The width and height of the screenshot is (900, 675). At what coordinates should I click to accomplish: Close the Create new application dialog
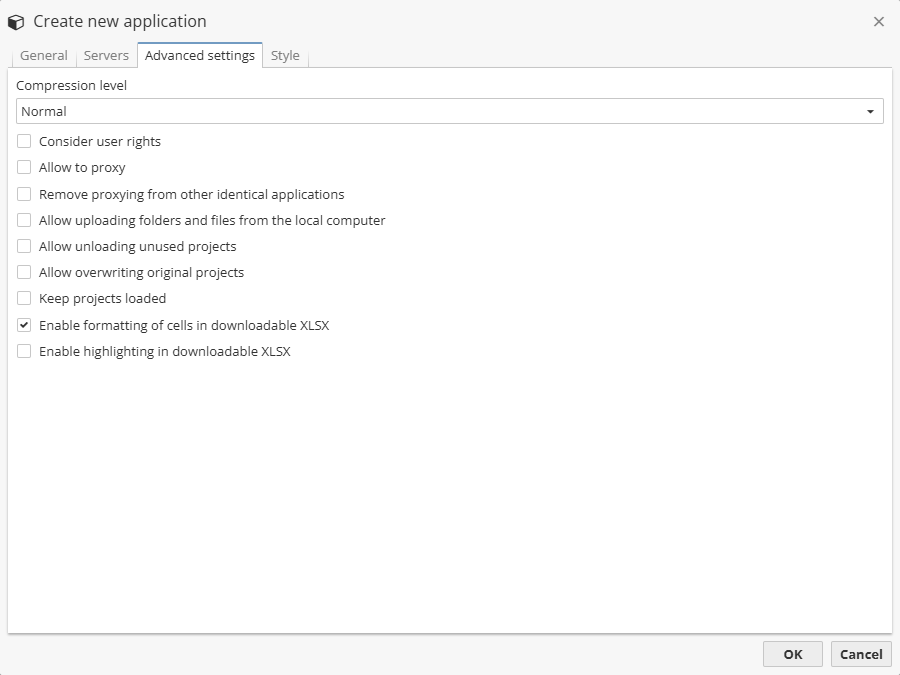coord(879,21)
